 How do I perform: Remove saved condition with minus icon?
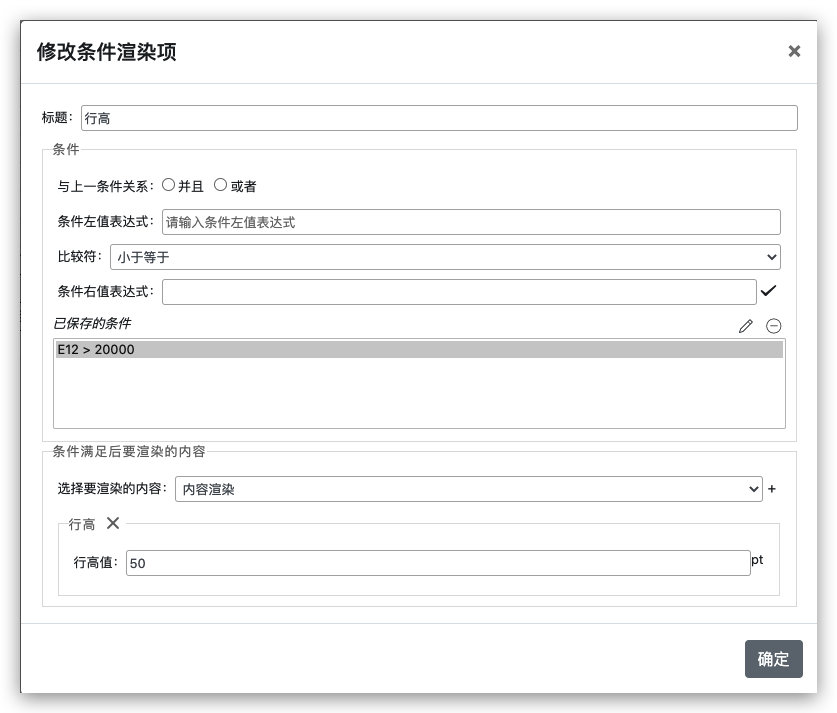click(x=773, y=326)
